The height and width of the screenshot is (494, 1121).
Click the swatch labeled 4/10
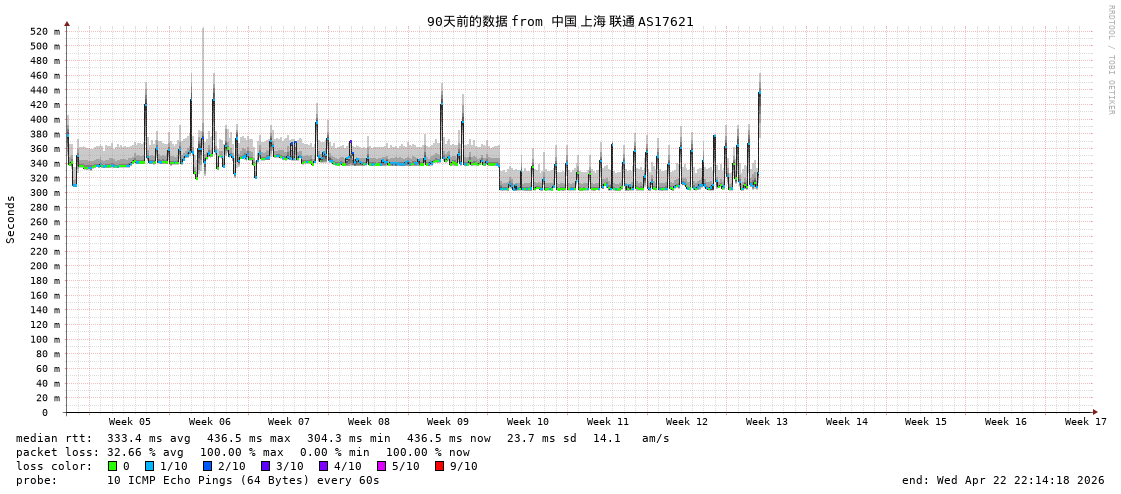(x=324, y=466)
